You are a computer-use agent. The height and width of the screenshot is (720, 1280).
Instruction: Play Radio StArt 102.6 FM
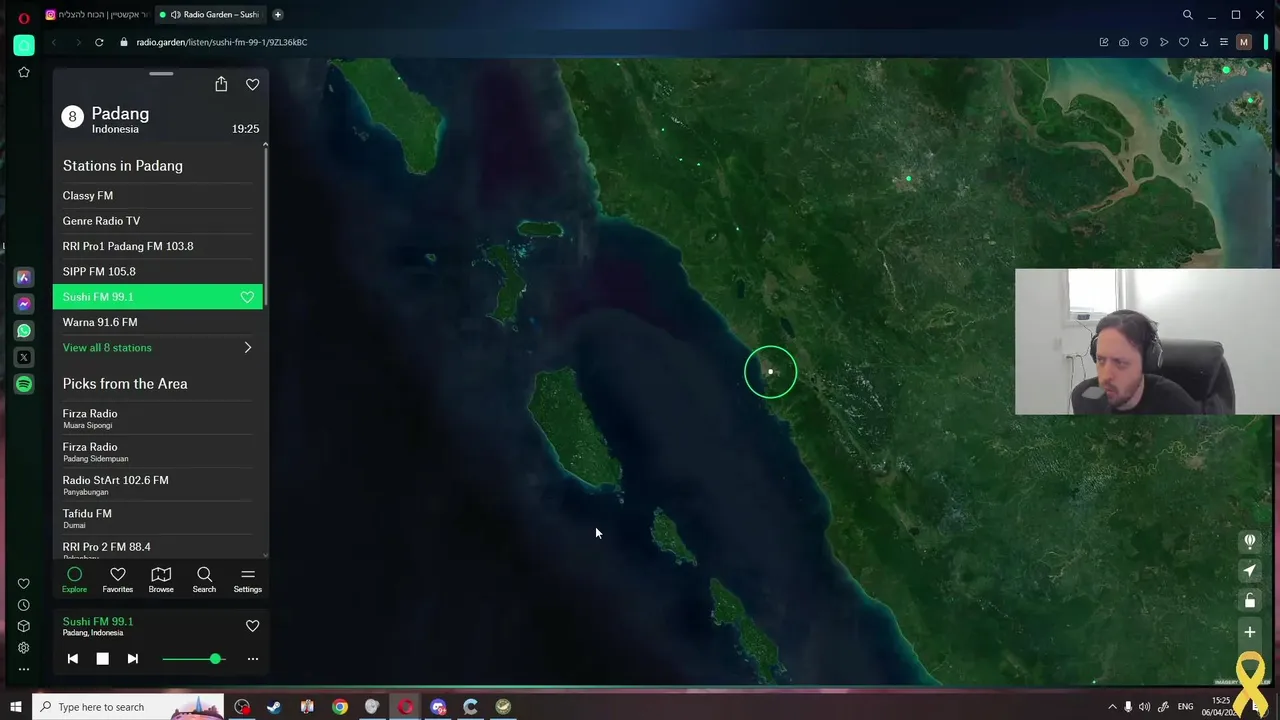[x=158, y=484]
